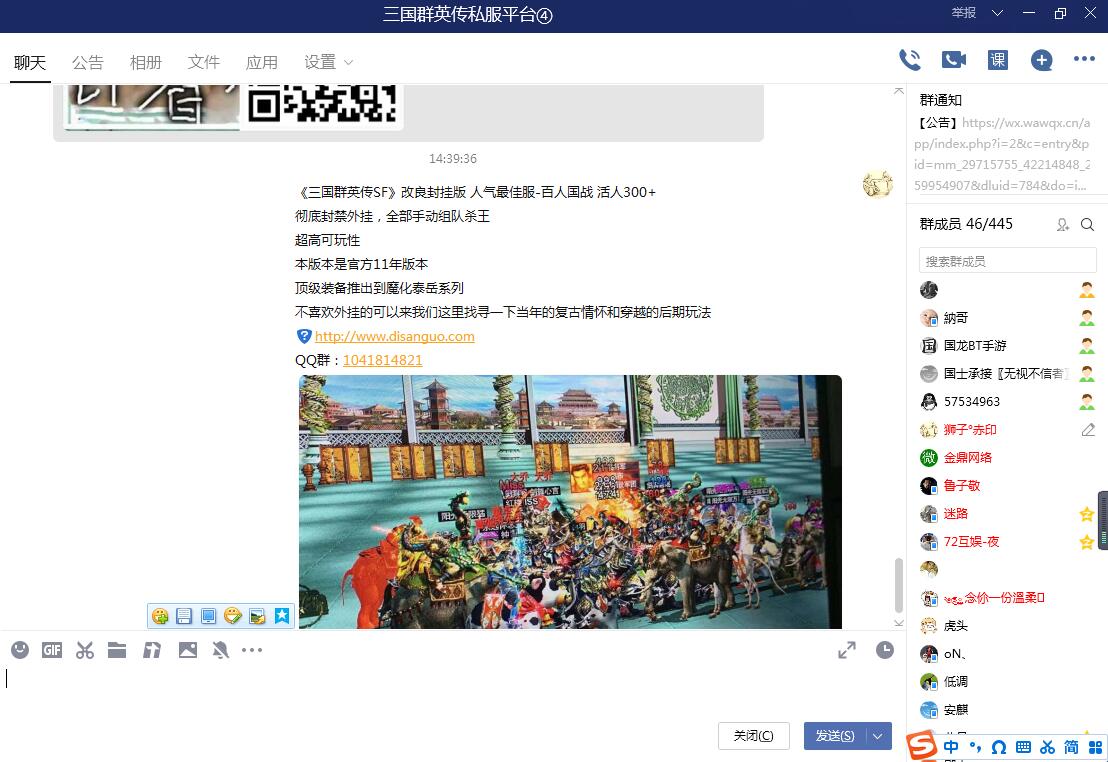
Task: Click the send-to-phone icon on image toolbar
Action: point(208,616)
